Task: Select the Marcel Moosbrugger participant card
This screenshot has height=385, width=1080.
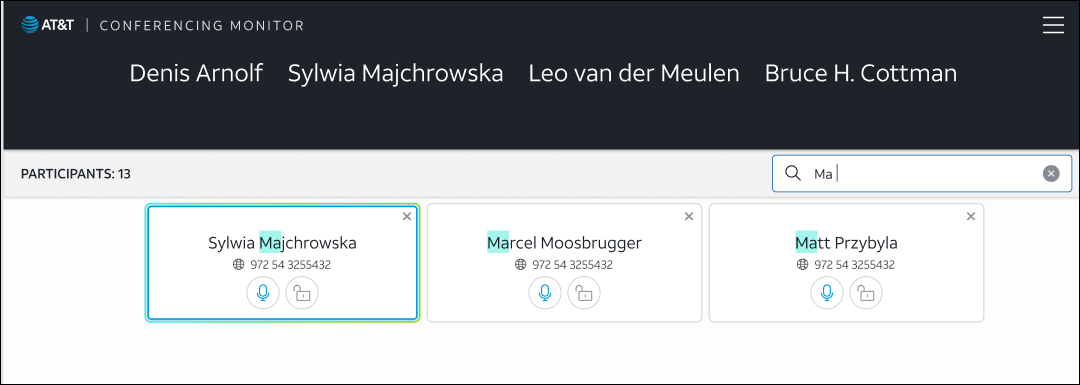Action: pos(564,262)
